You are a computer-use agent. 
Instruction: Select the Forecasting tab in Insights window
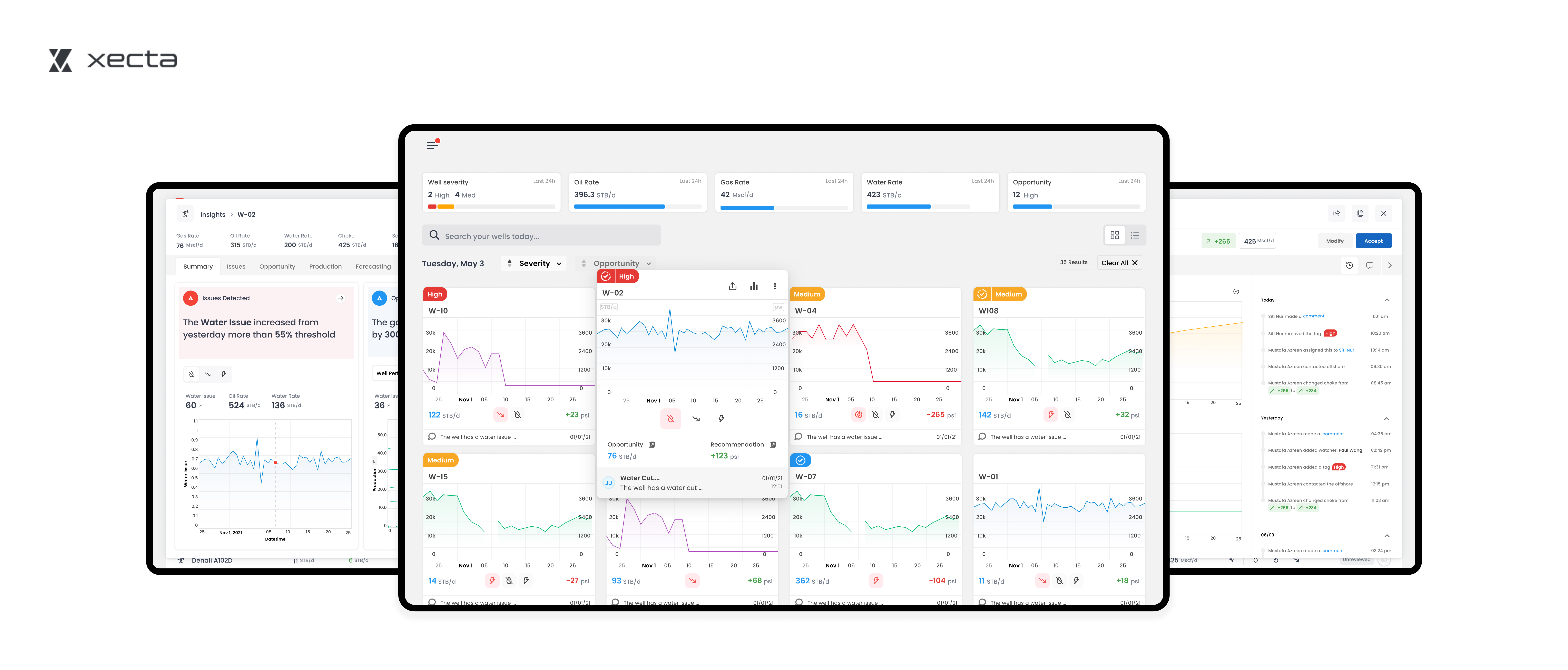click(x=373, y=267)
